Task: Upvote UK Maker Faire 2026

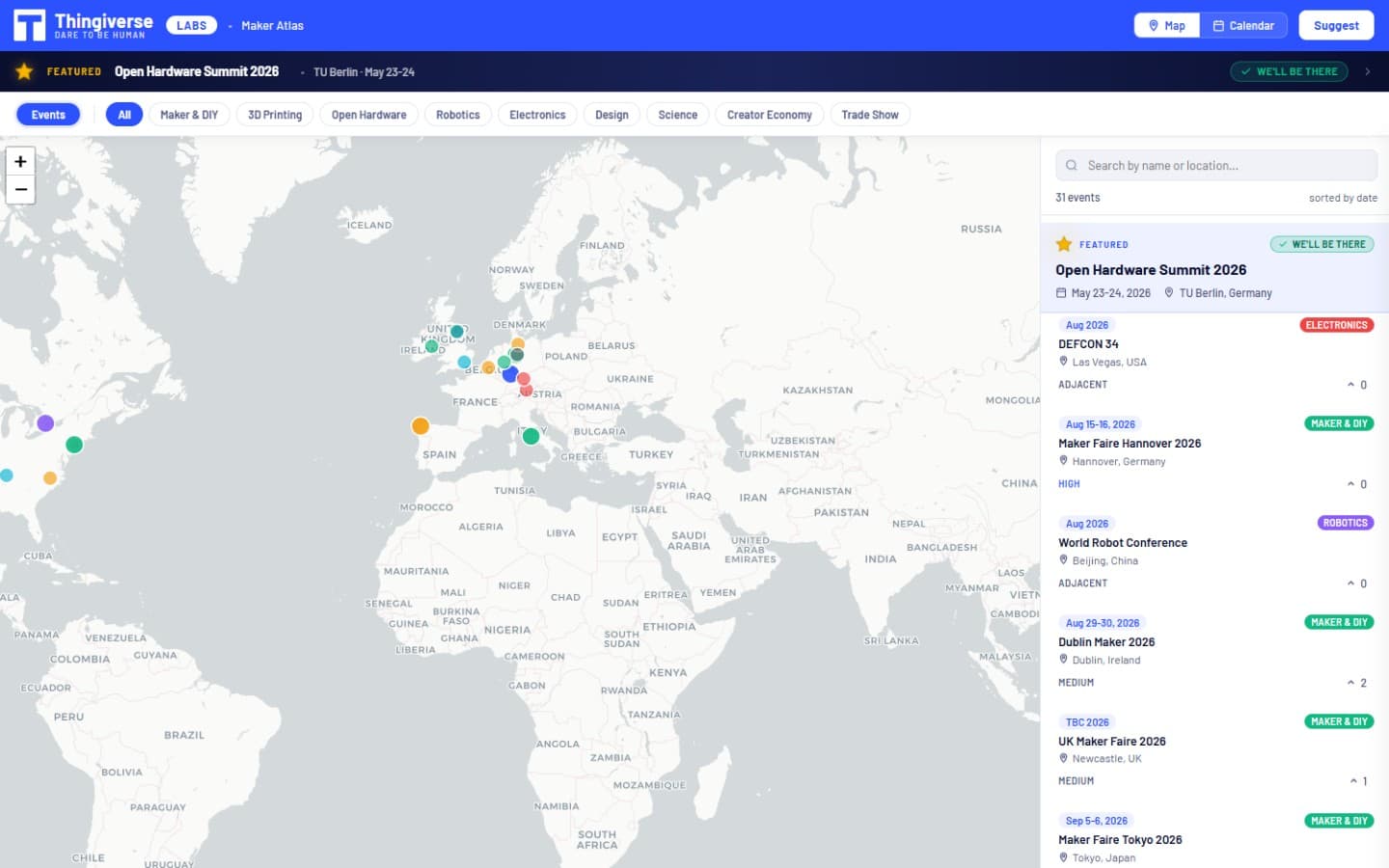Action: coord(1358,781)
